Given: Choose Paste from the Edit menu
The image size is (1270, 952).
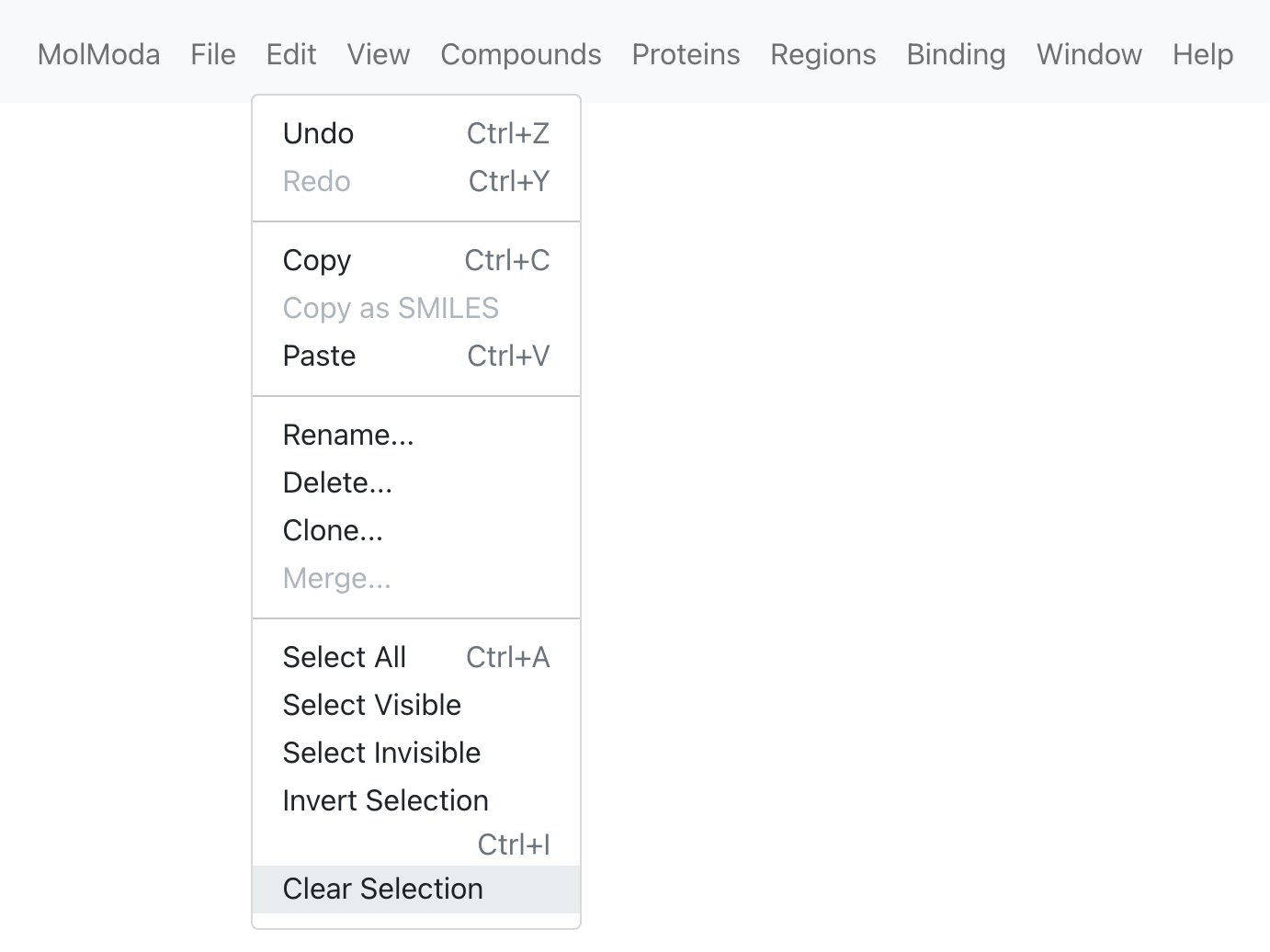Looking at the screenshot, I should [x=416, y=356].
